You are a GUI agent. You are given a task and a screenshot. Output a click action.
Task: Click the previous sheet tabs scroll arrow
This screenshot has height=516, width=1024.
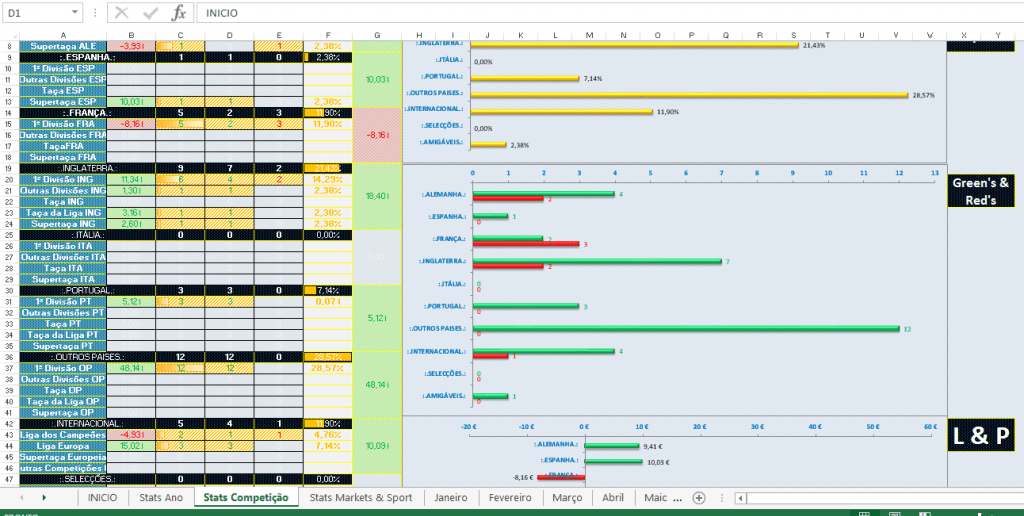click(22, 498)
